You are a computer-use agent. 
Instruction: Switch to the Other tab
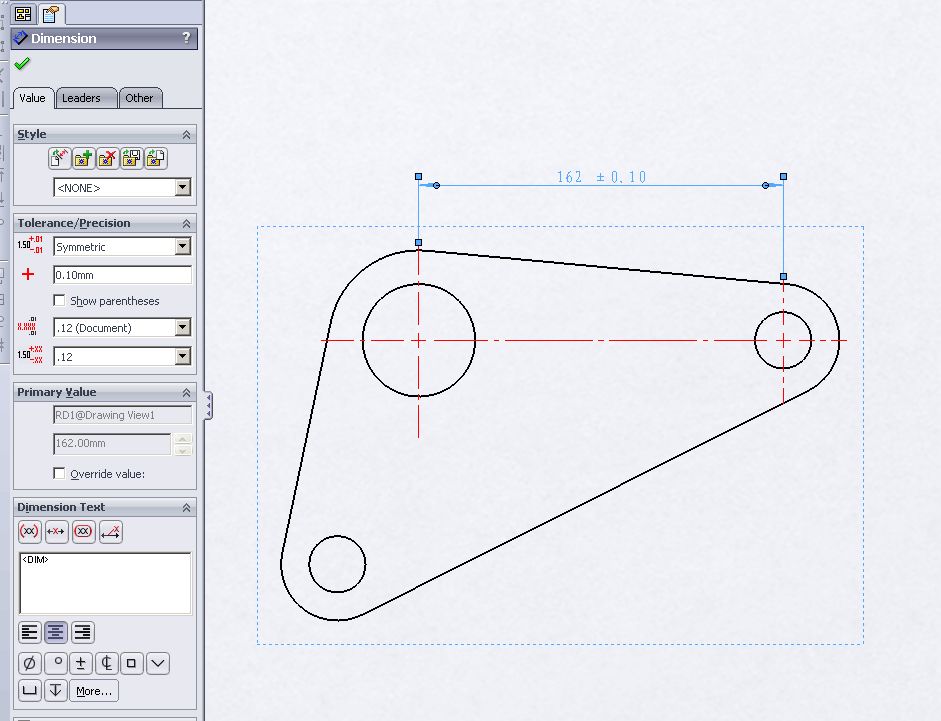[x=139, y=98]
